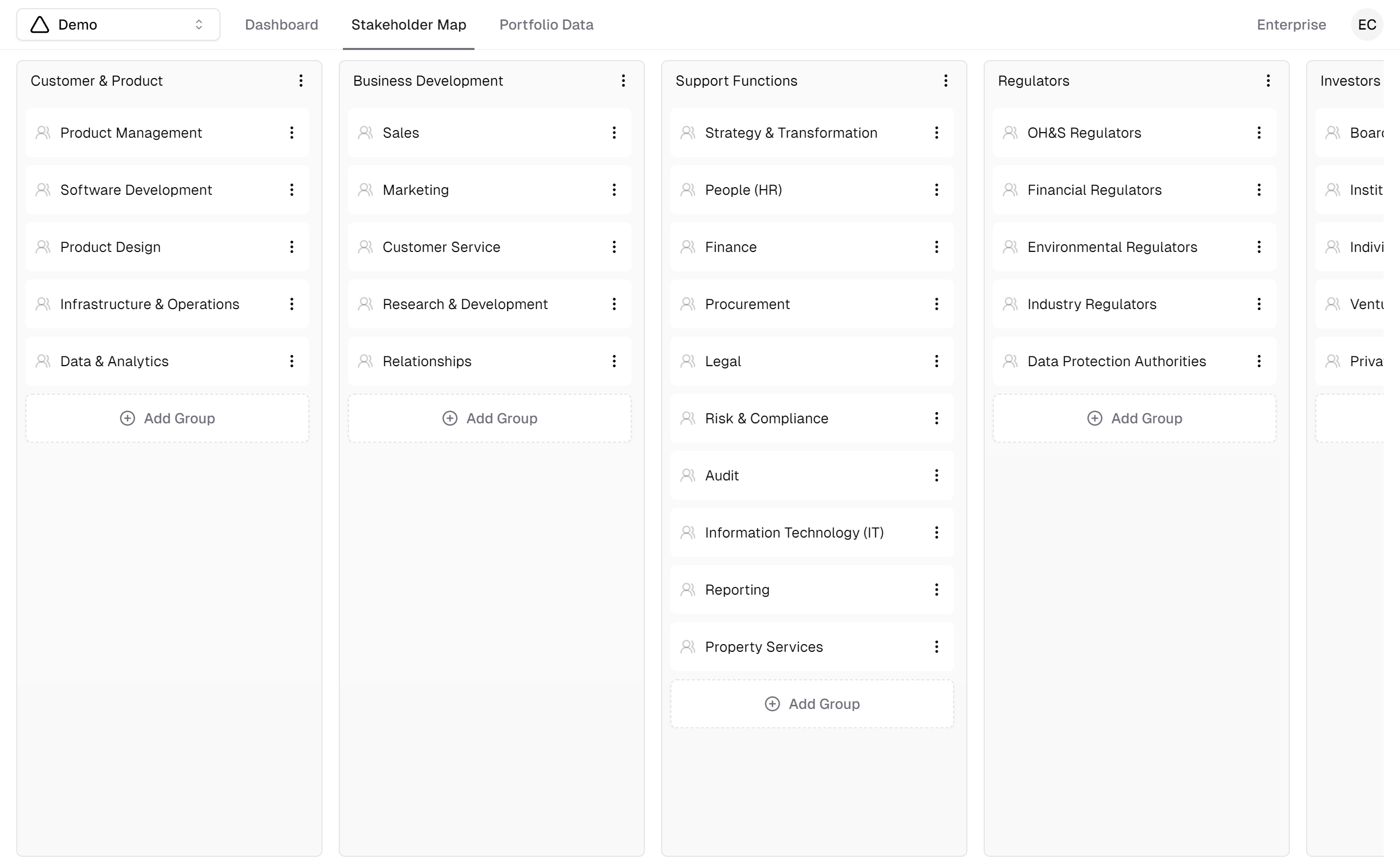Image resolution: width=1400 pixels, height=867 pixels.
Task: Click Add Group in Customer & Product column
Action: (168, 418)
